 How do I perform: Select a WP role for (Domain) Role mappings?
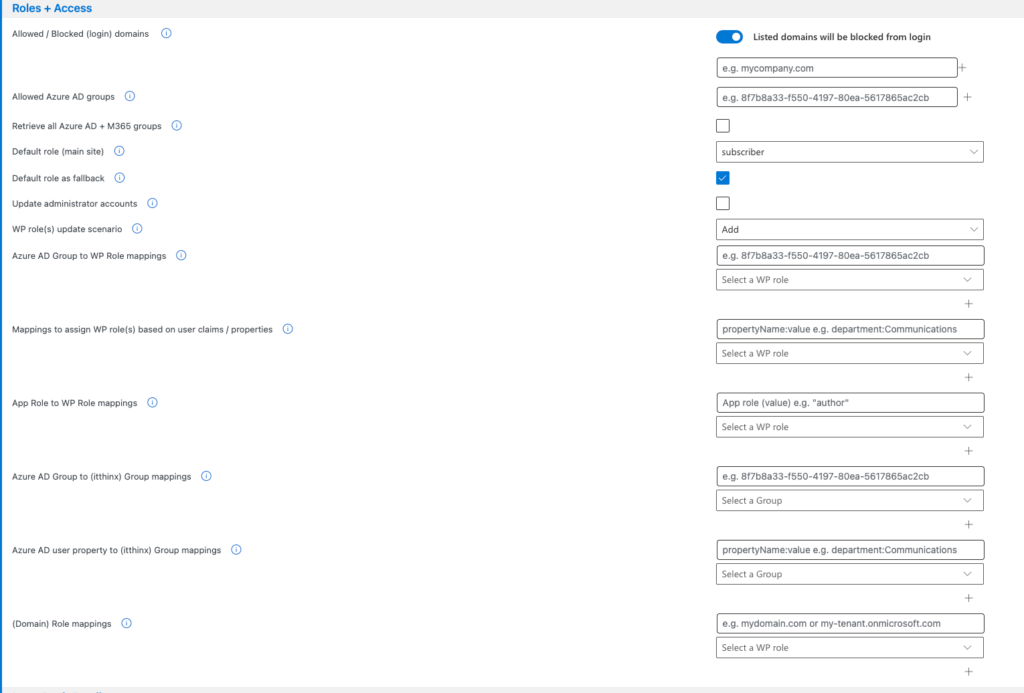click(x=850, y=648)
